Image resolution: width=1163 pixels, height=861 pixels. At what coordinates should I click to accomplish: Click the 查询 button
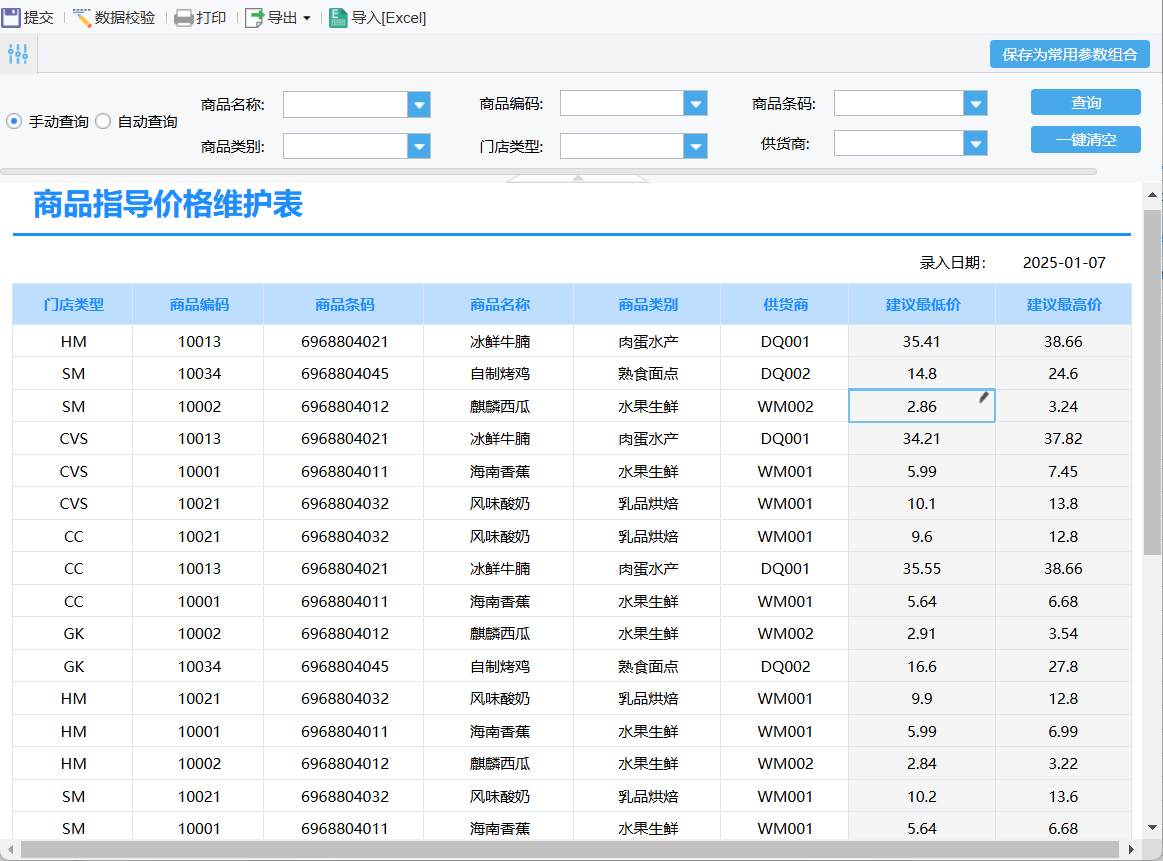click(x=1085, y=103)
